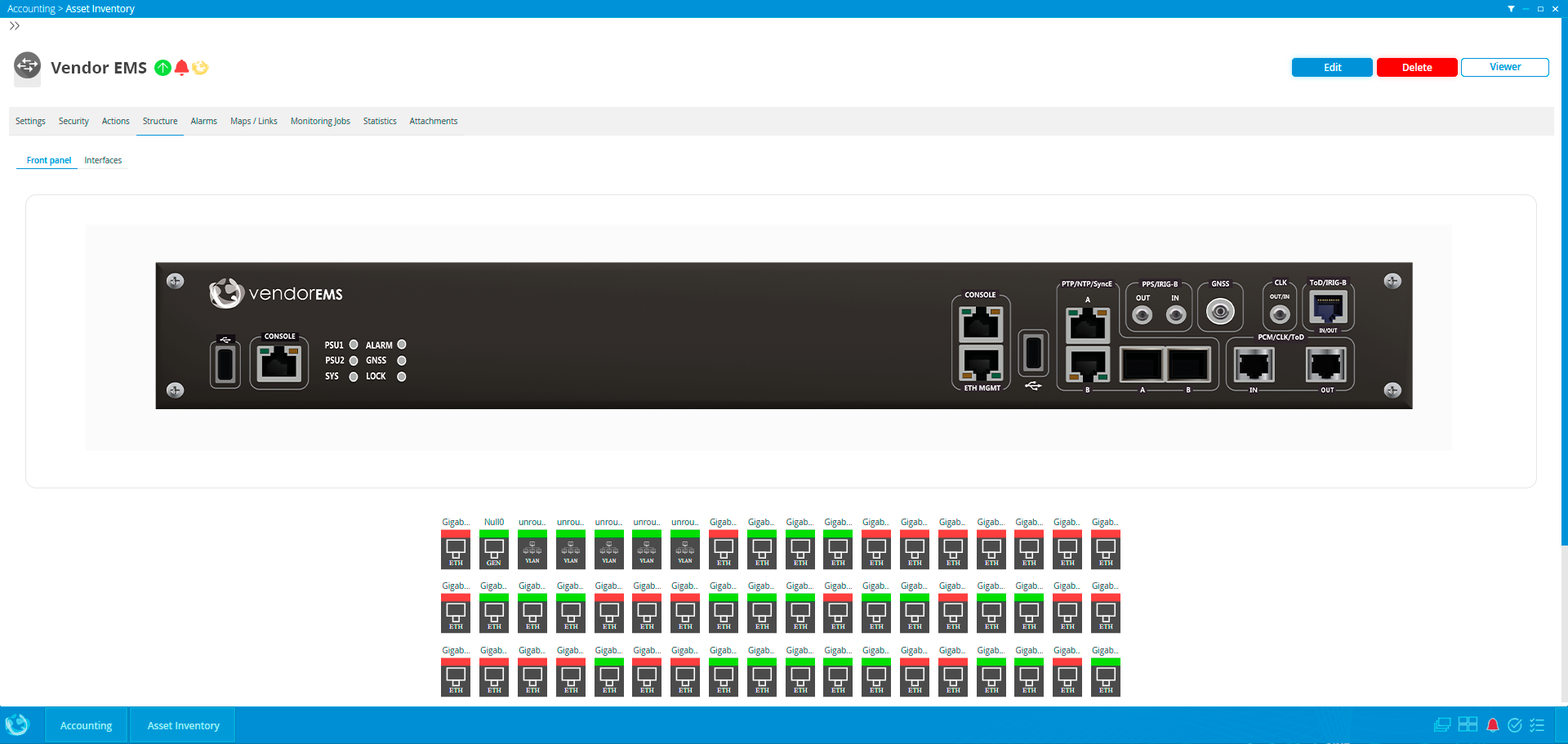
Task: Switch to Accounting in the bottom taskbar
Action: click(86, 725)
